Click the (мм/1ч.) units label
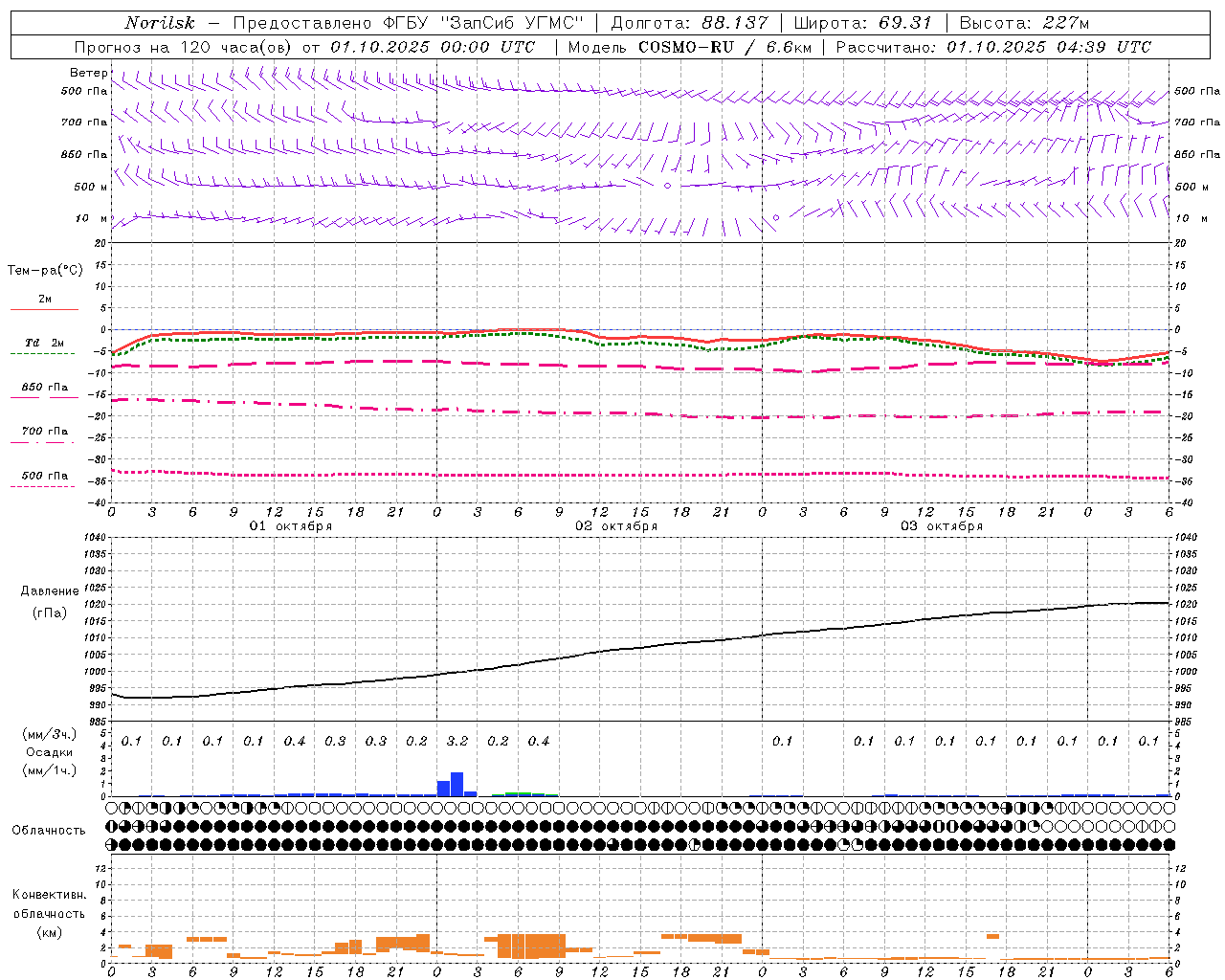This screenshot has width=1225, height=980. (50, 770)
